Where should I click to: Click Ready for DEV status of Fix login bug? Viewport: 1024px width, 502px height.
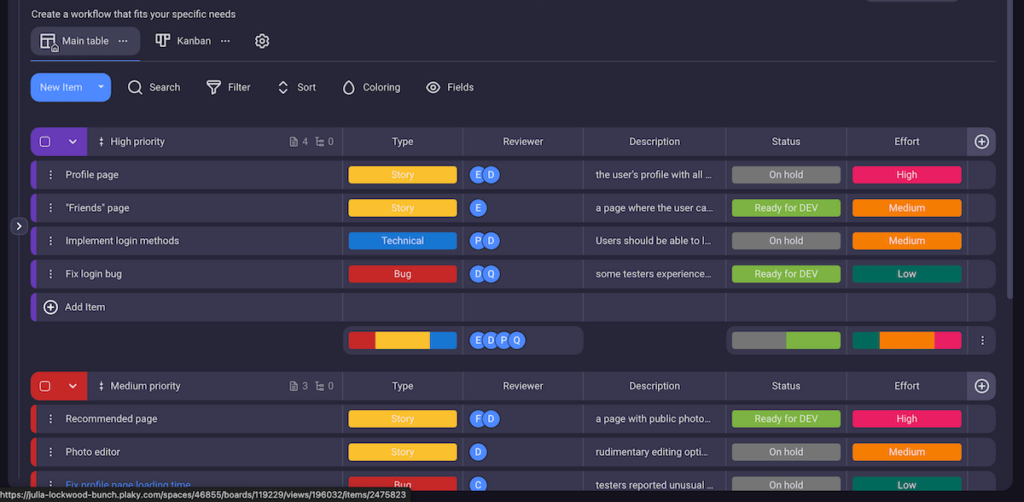click(786, 274)
